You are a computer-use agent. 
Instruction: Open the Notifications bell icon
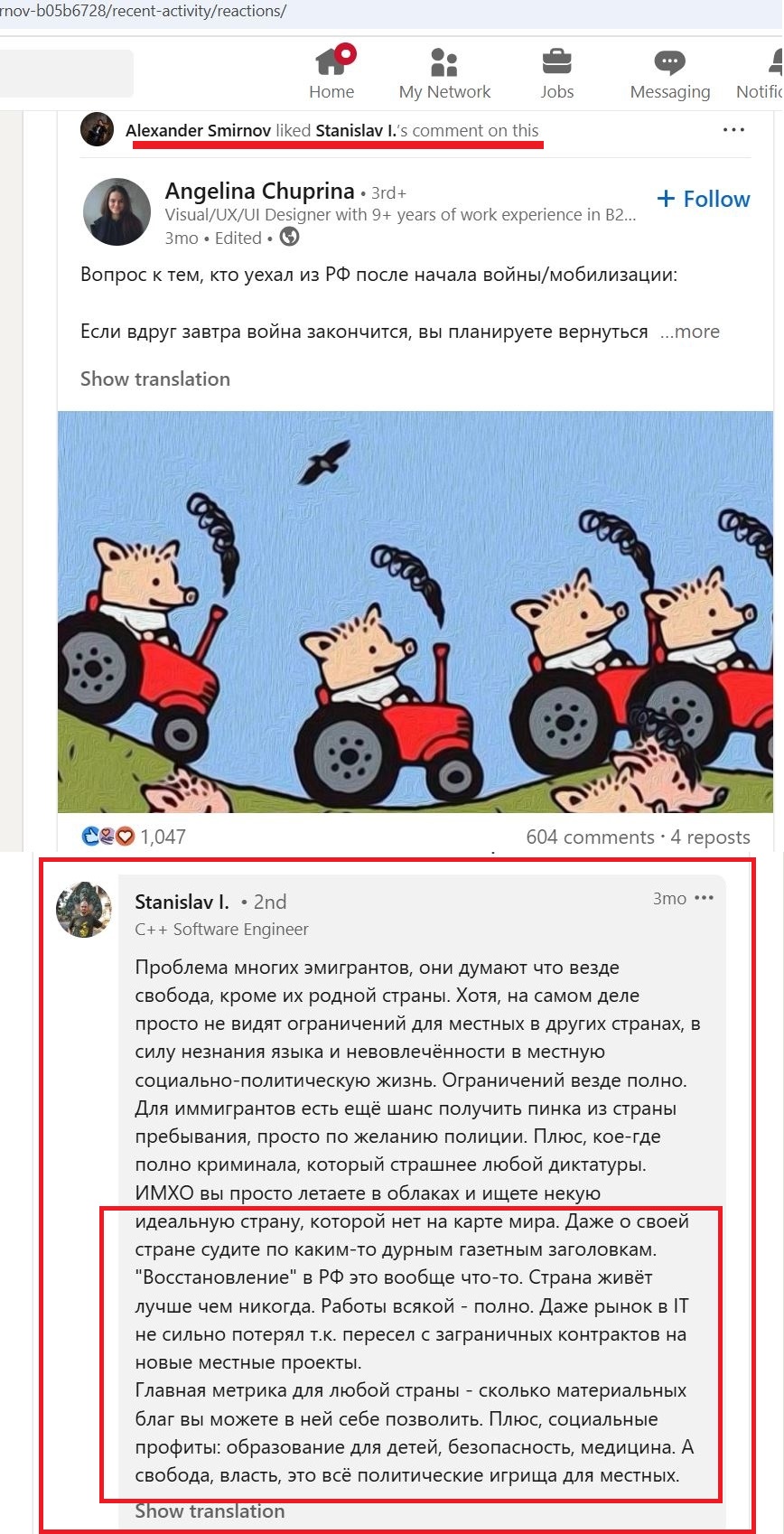[775, 61]
